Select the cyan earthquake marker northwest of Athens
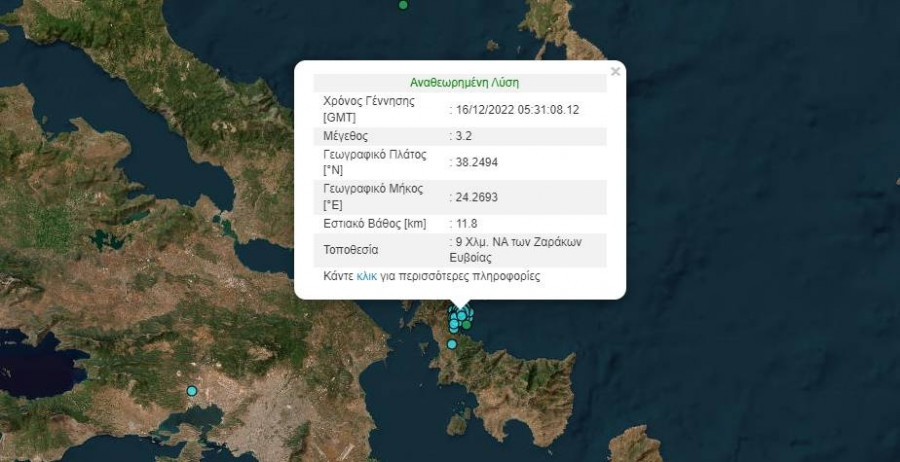 click(x=192, y=391)
